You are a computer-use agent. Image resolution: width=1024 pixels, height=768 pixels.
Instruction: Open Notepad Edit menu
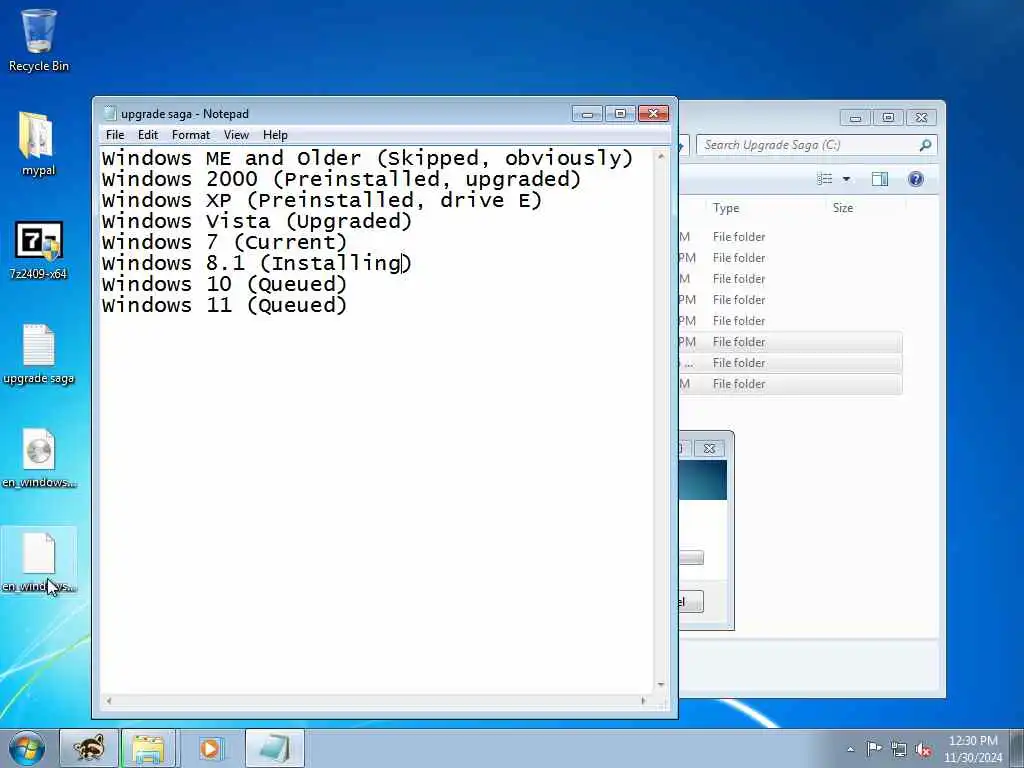148,135
